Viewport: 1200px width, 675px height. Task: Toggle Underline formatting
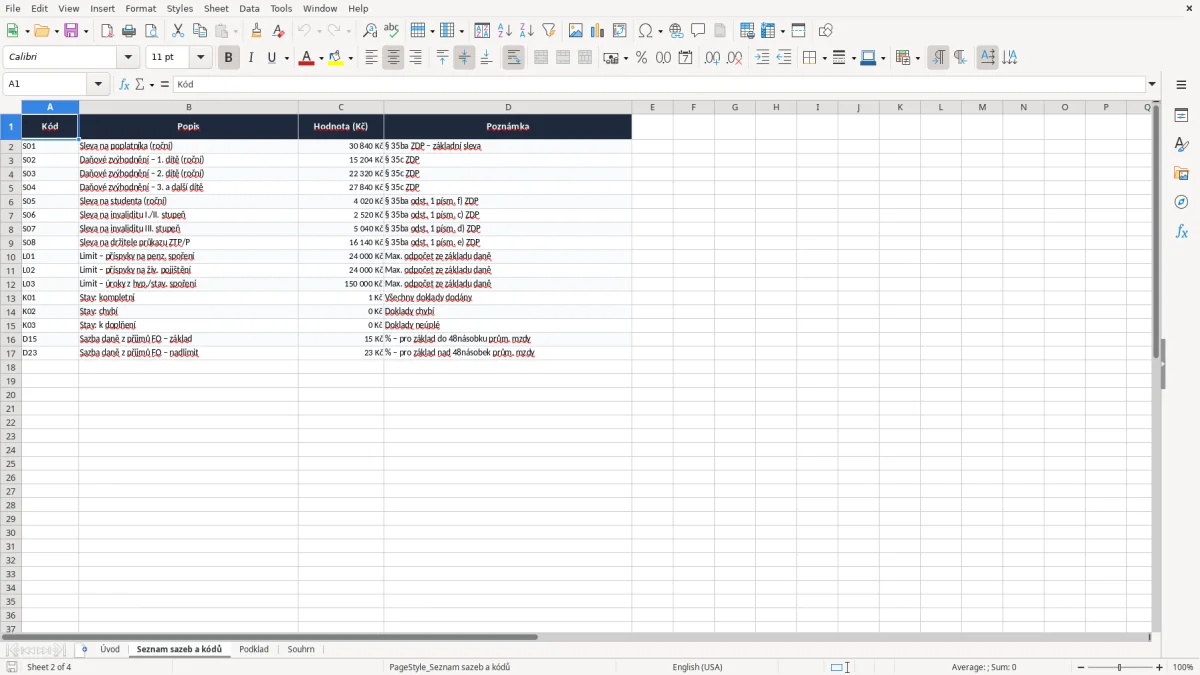pos(271,58)
